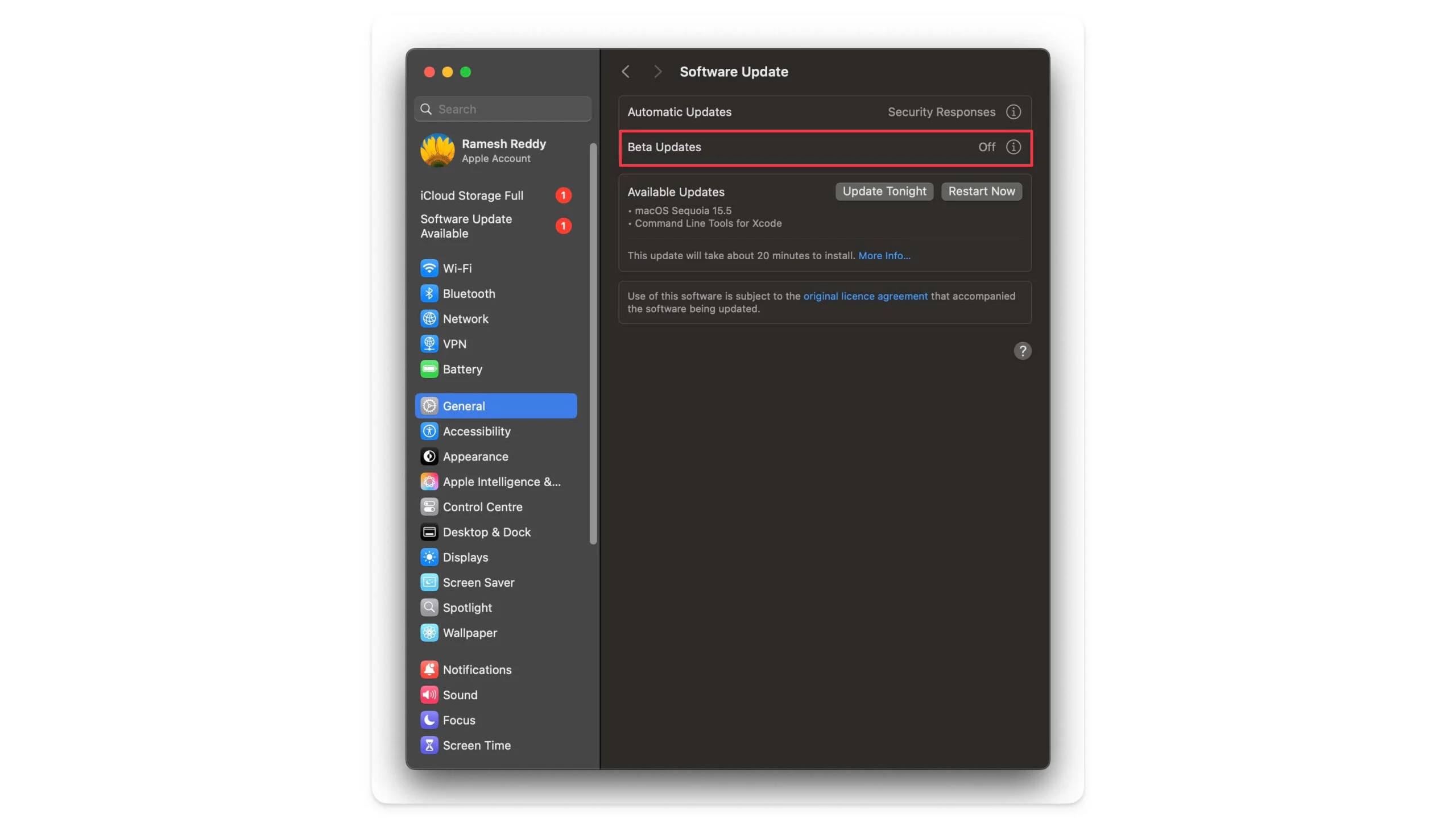Viewport: 1456px width, 818px height.
Task: Click Automatic Updates label
Action: (x=679, y=112)
